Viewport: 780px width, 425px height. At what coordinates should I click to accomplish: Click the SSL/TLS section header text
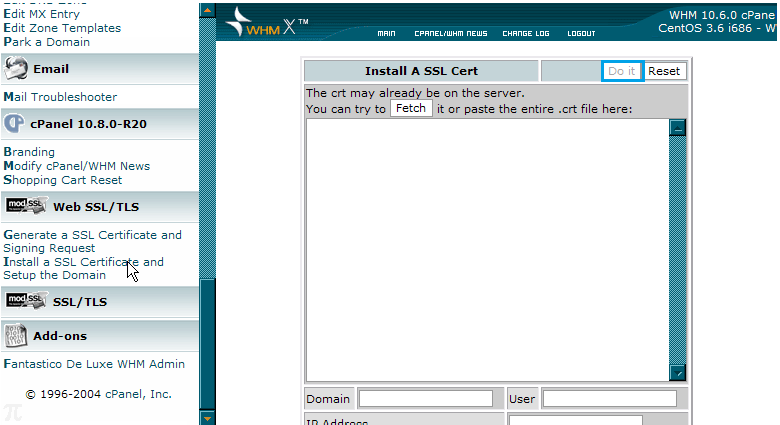[80, 302]
